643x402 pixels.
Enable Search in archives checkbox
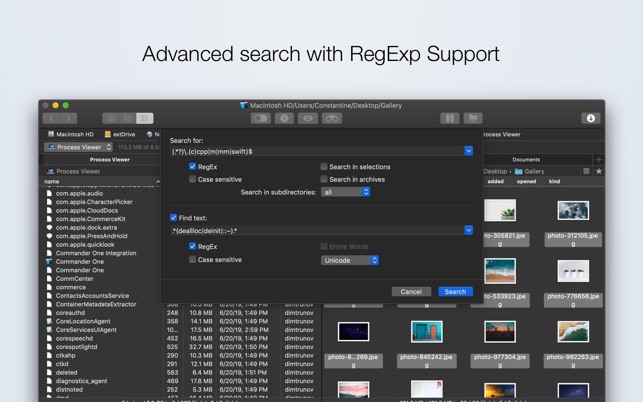(x=324, y=180)
